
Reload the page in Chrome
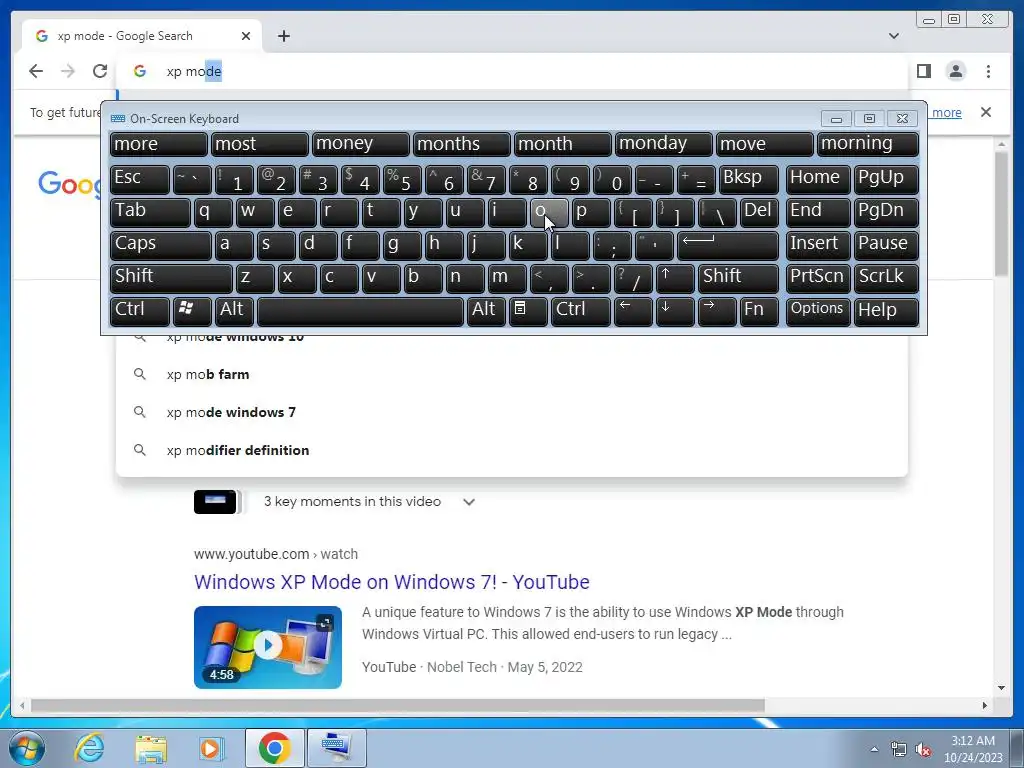pos(99,71)
